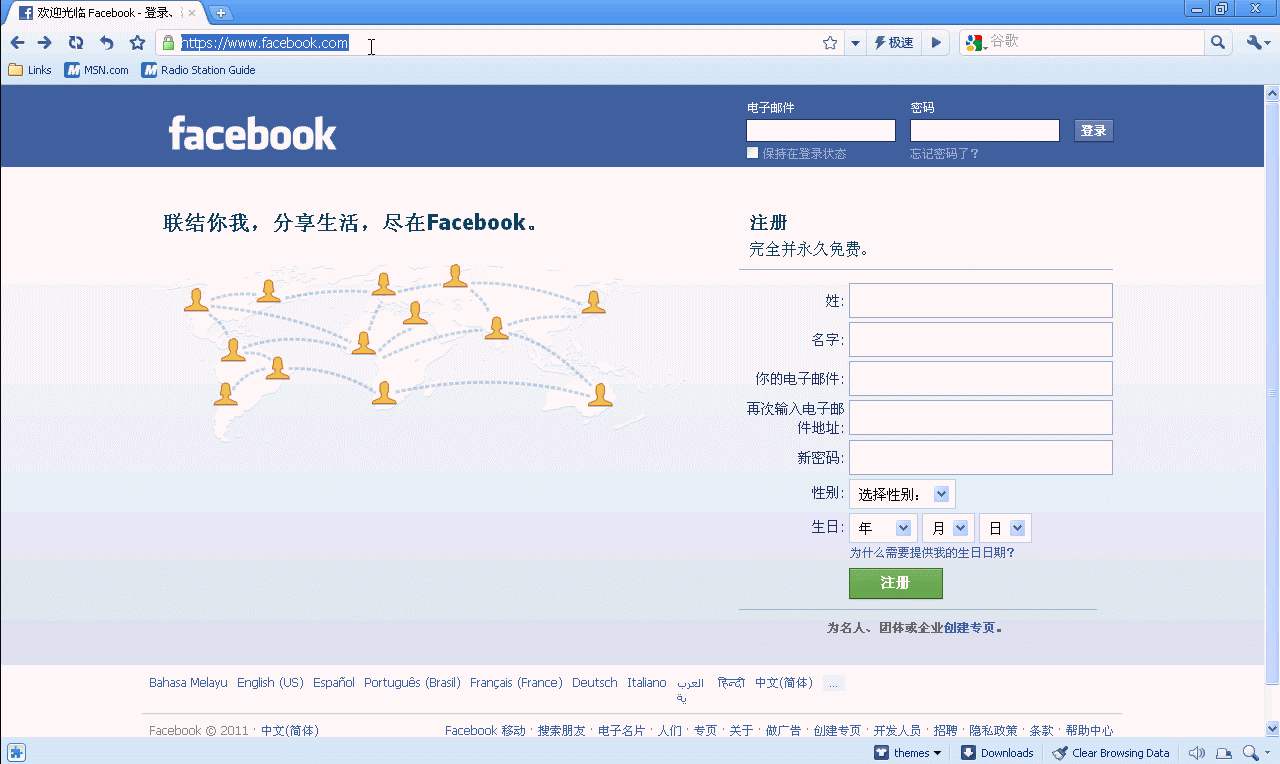The height and width of the screenshot is (764, 1280).
Task: Click the vertical scrollbar up arrow
Action: point(1272,93)
